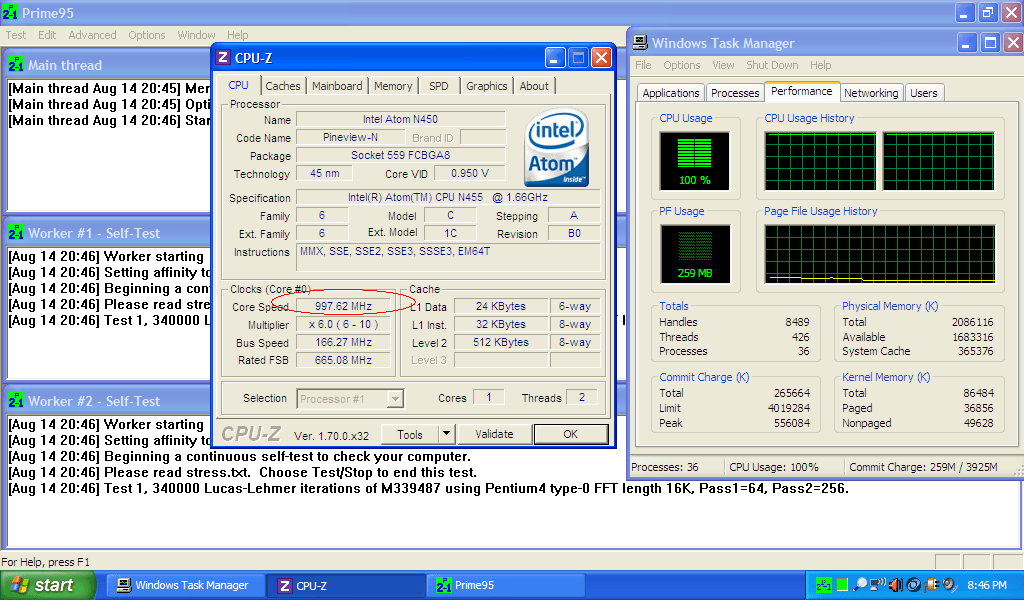The height and width of the screenshot is (600, 1024).
Task: Switch to Windows Task Manager taskbar button
Action: 184,585
